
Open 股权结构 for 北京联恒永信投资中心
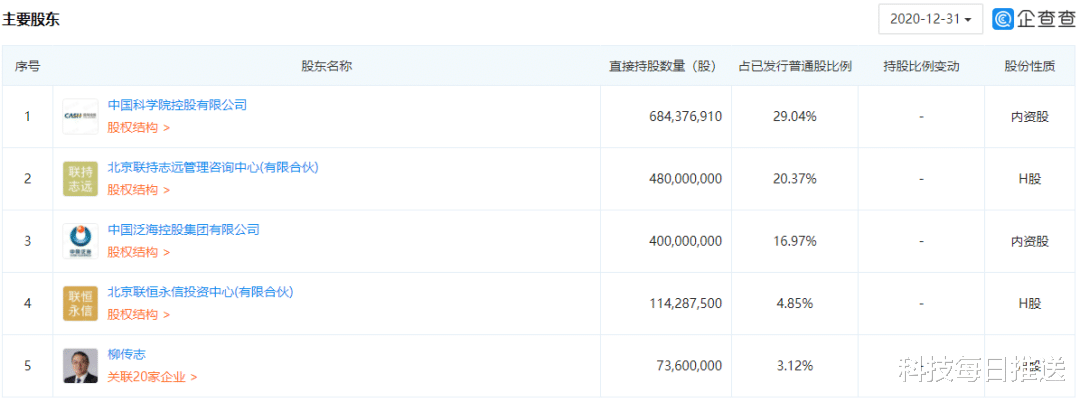(x=138, y=315)
